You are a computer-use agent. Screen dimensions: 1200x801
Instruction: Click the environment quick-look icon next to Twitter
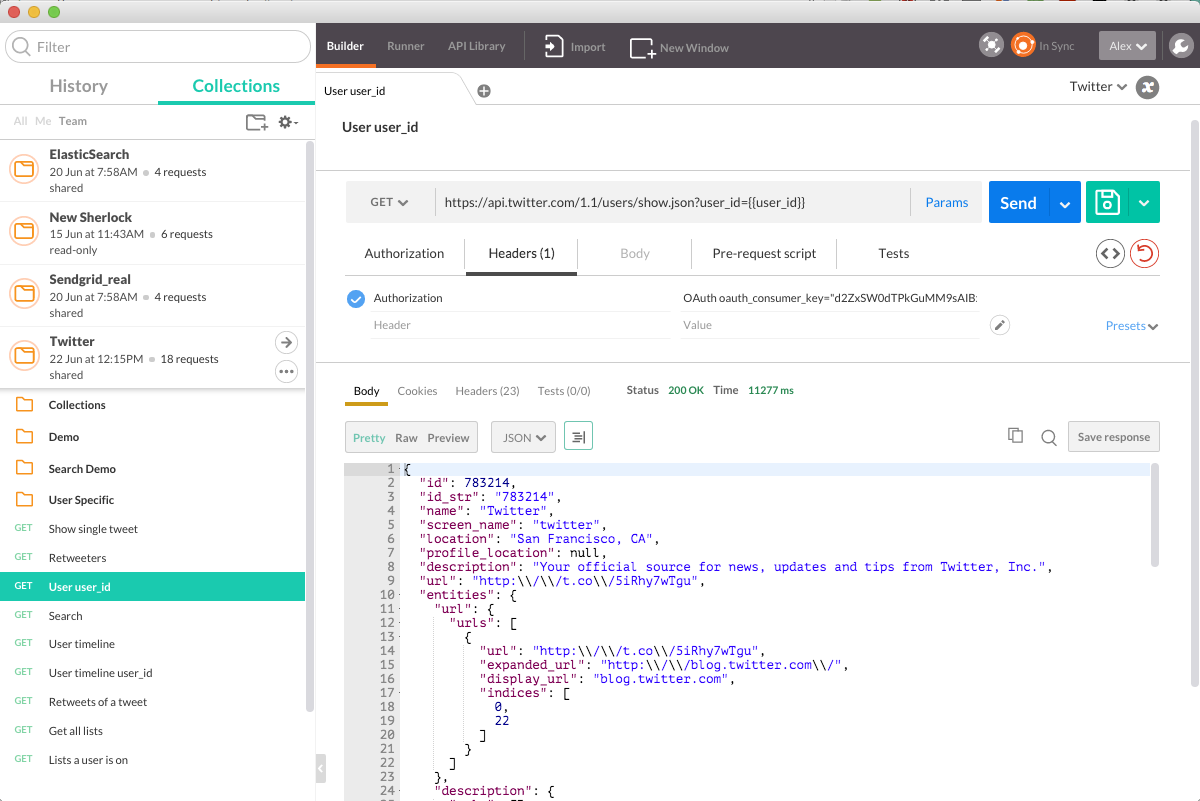click(1148, 87)
